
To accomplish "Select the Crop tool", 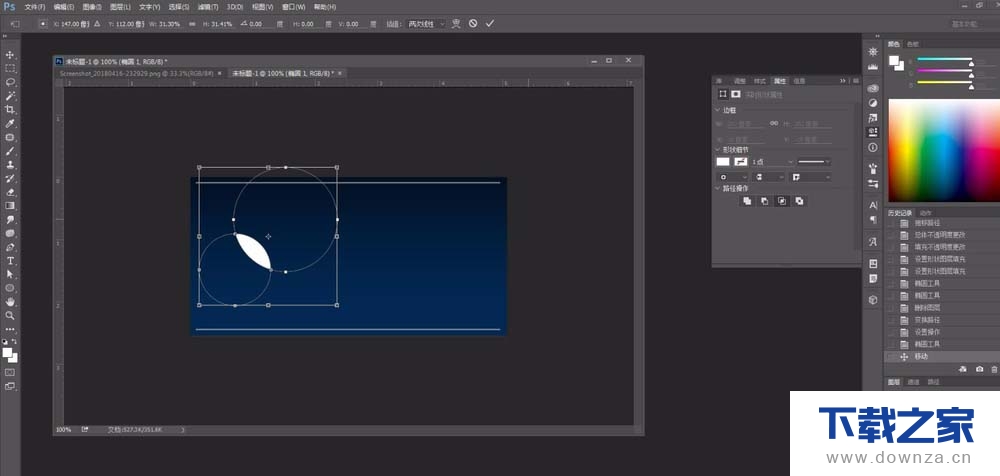I will pyautogui.click(x=10, y=110).
